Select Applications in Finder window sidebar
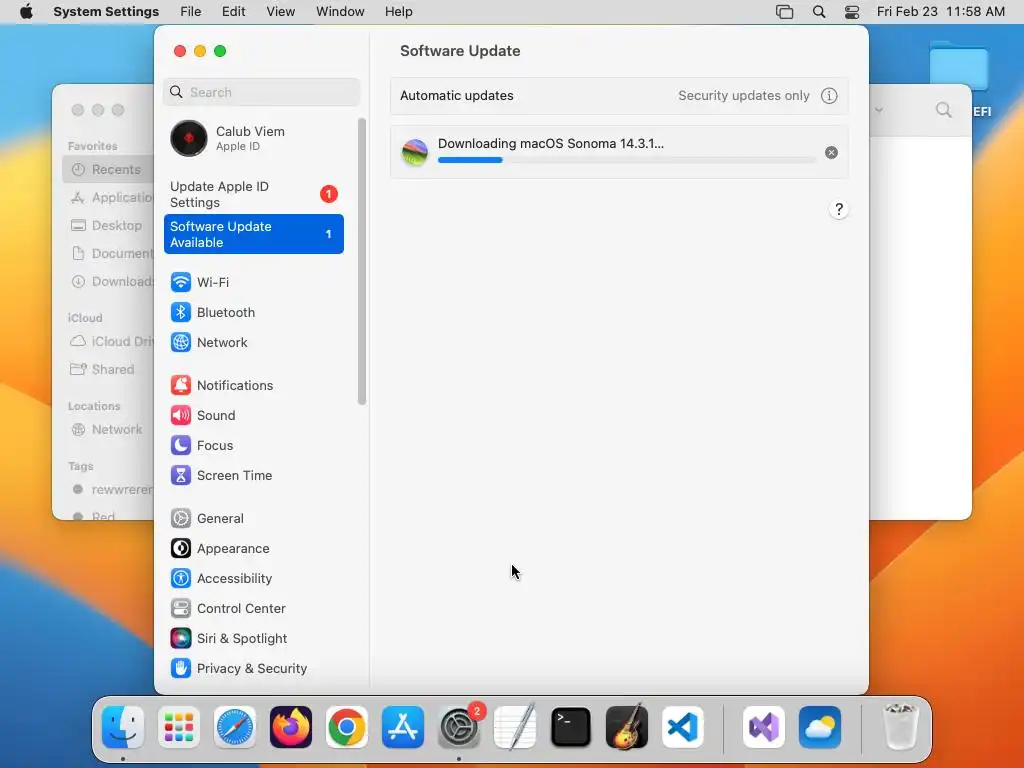Image resolution: width=1024 pixels, height=768 pixels. tap(108, 197)
